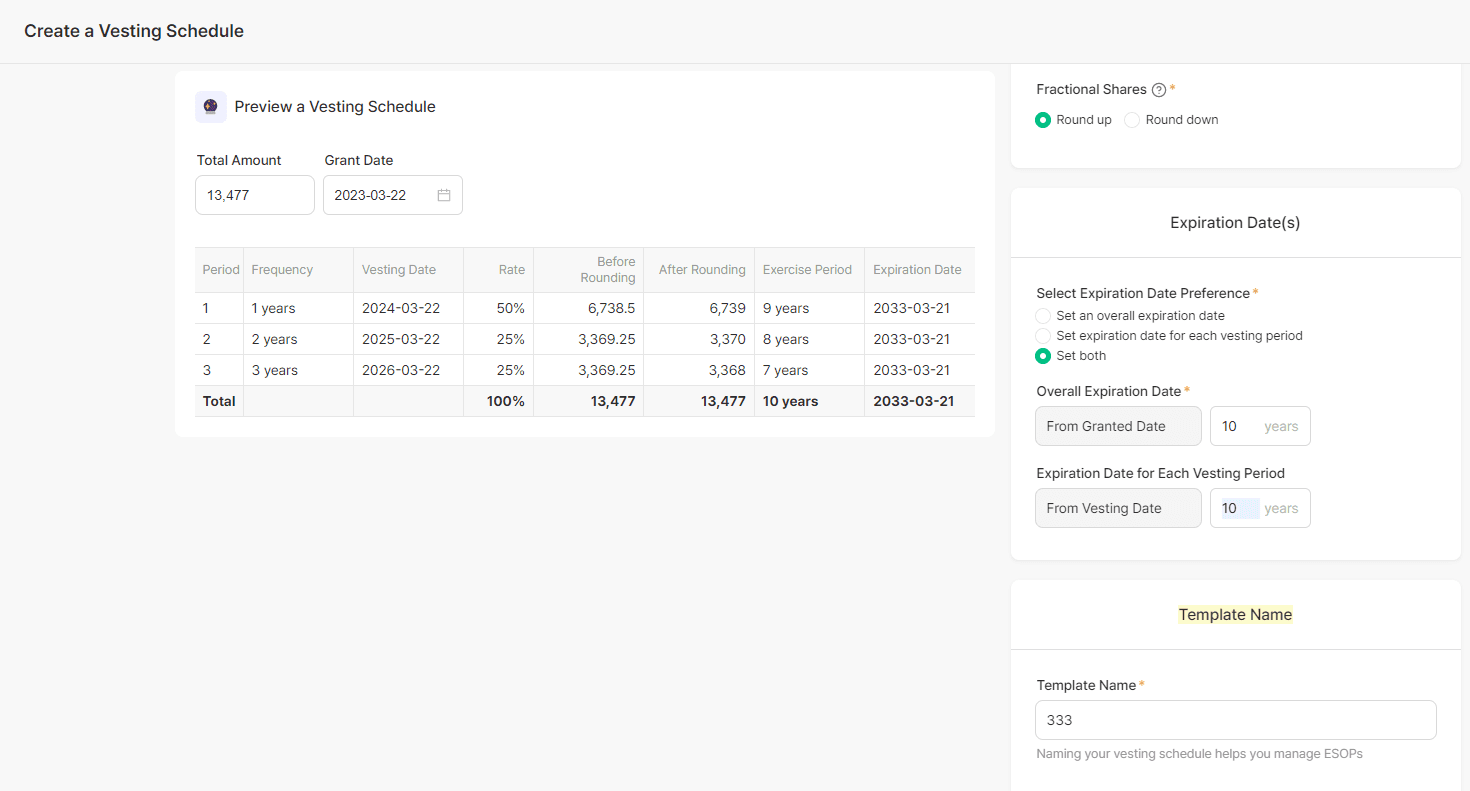
Task: Open the calendar icon in Grant Date field
Action: [444, 195]
